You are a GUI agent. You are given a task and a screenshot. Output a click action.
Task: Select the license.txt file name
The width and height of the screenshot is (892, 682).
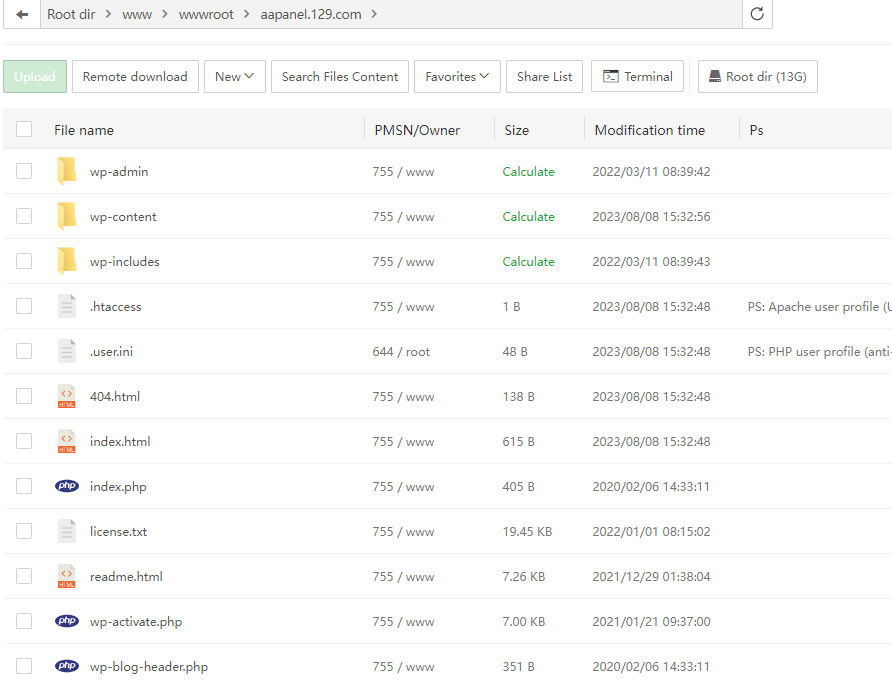(118, 531)
